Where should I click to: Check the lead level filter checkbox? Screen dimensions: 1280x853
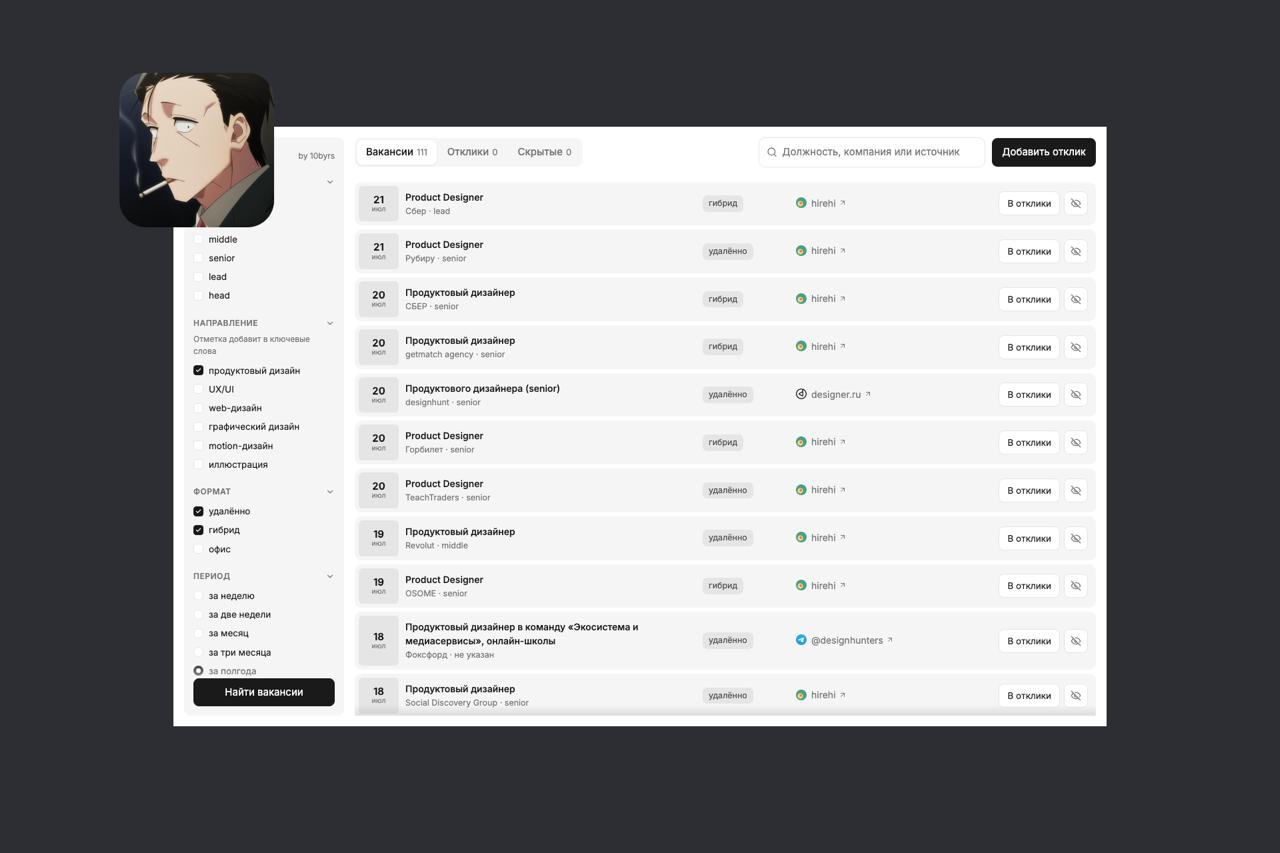tap(198, 277)
